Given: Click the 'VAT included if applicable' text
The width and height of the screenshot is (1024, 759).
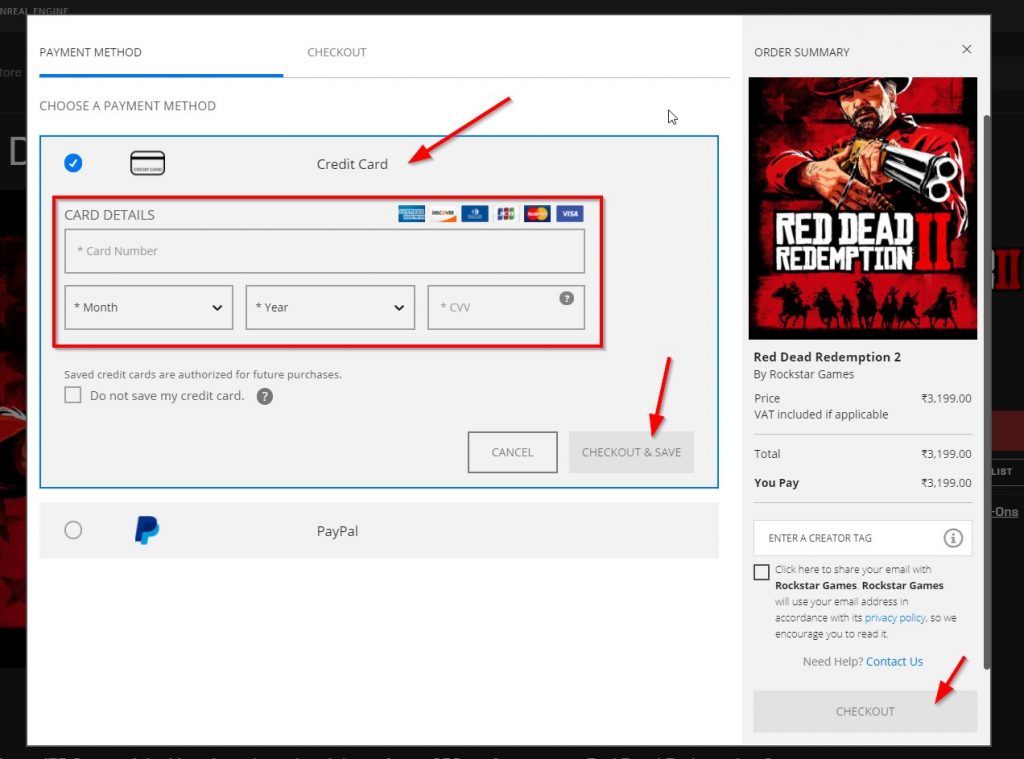Looking at the screenshot, I should pos(821,415).
